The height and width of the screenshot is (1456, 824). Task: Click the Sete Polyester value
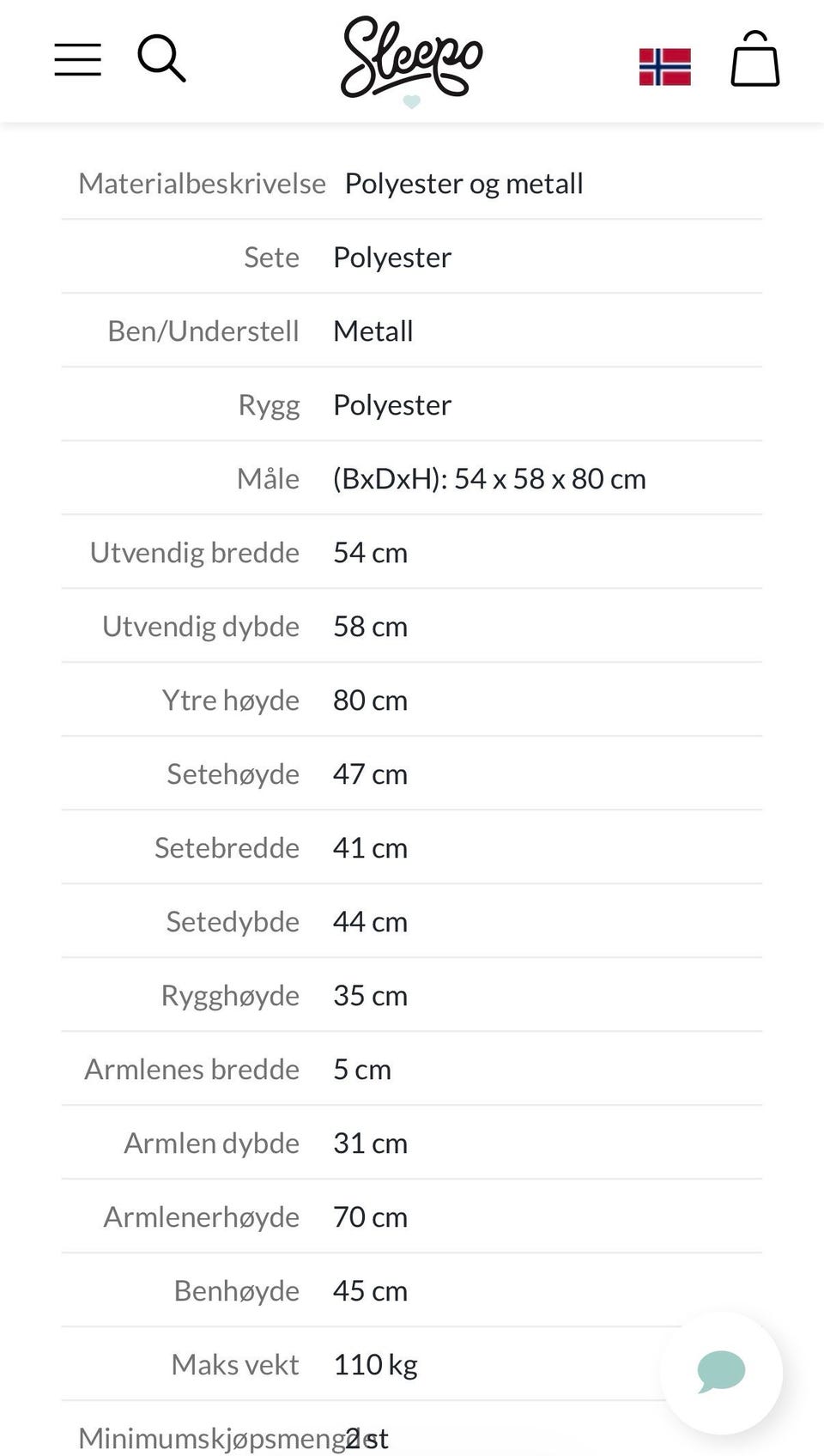click(392, 258)
